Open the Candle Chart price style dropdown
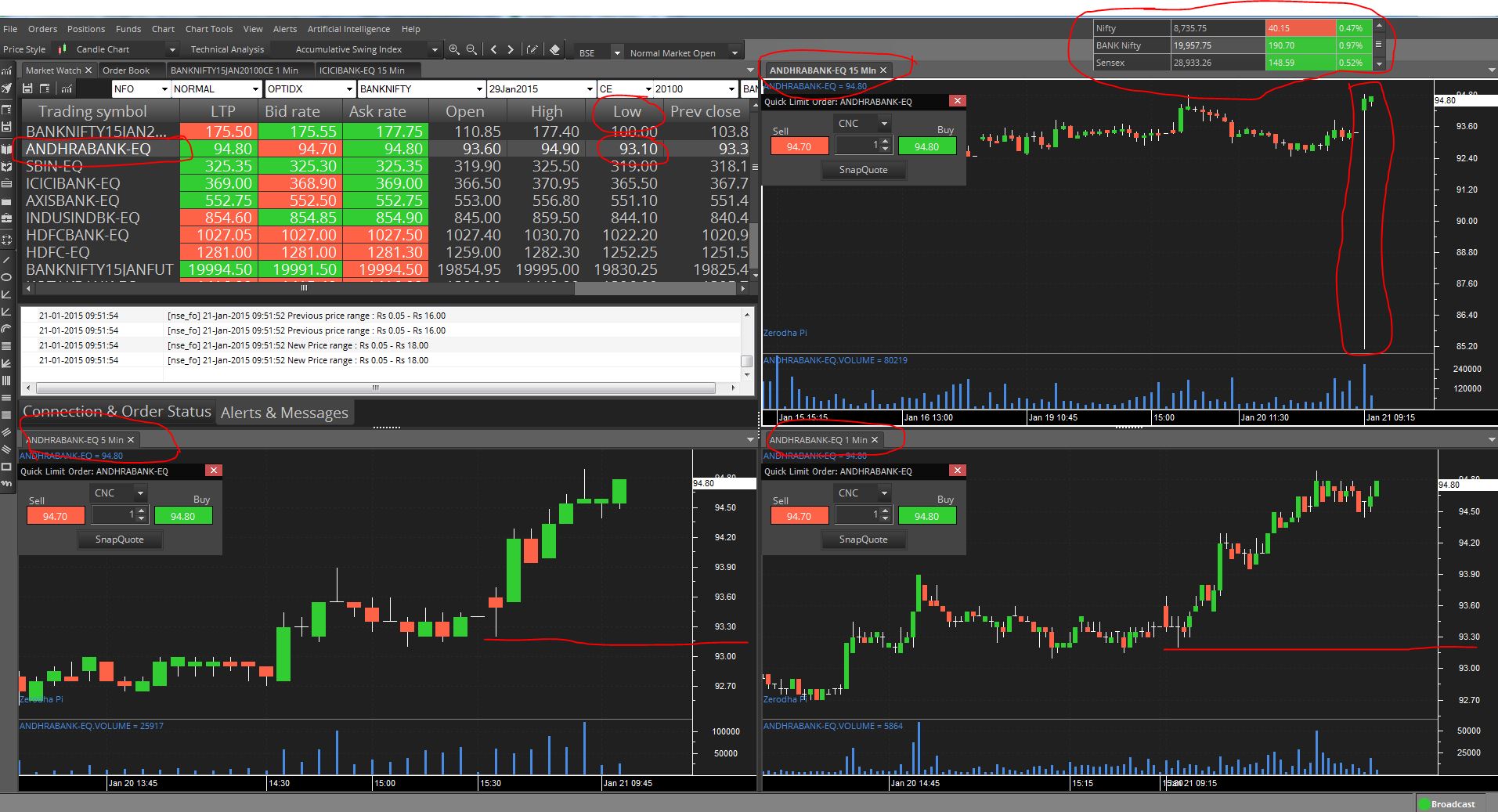1498x812 pixels. (x=172, y=49)
